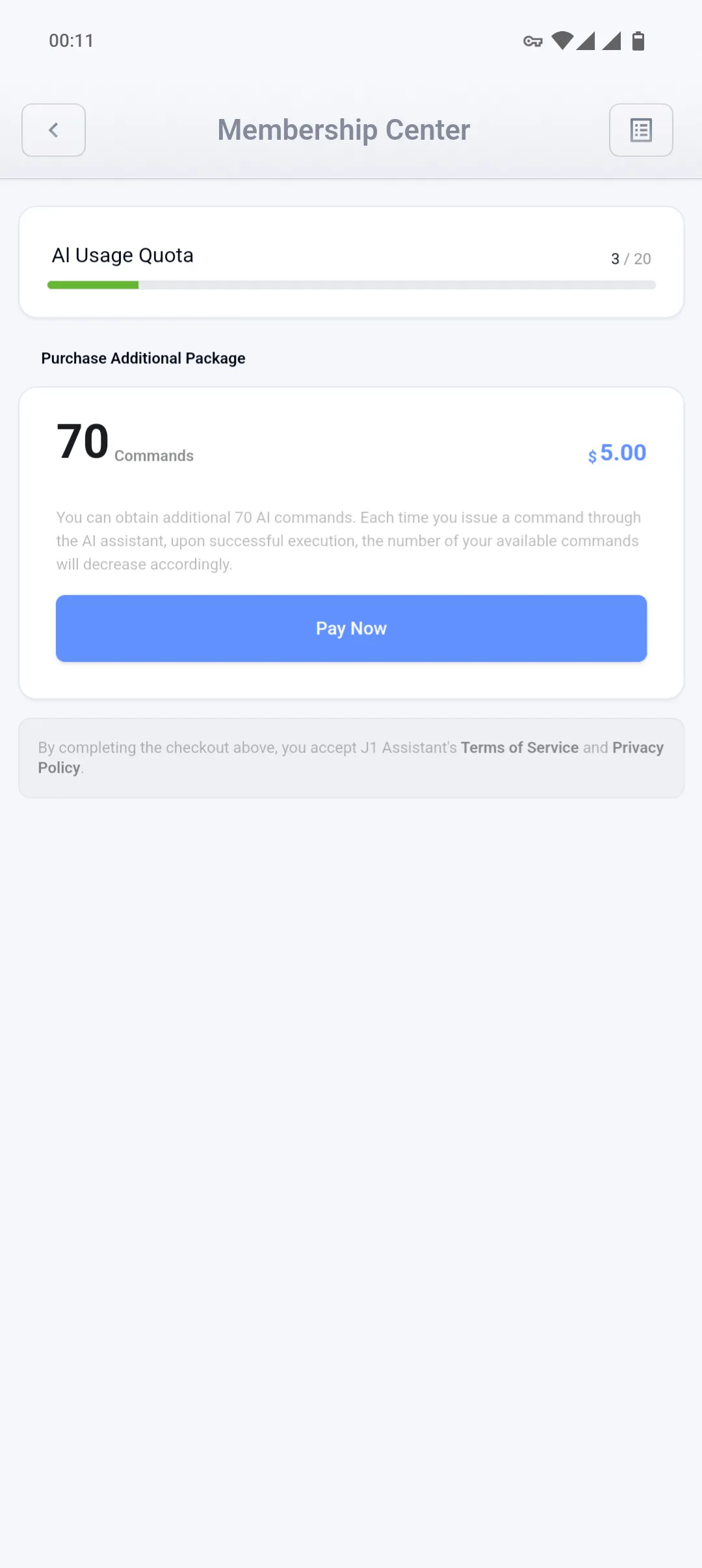This screenshot has width=702, height=1568.
Task: Click the green filled portion of quota bar
Action: pos(93,285)
